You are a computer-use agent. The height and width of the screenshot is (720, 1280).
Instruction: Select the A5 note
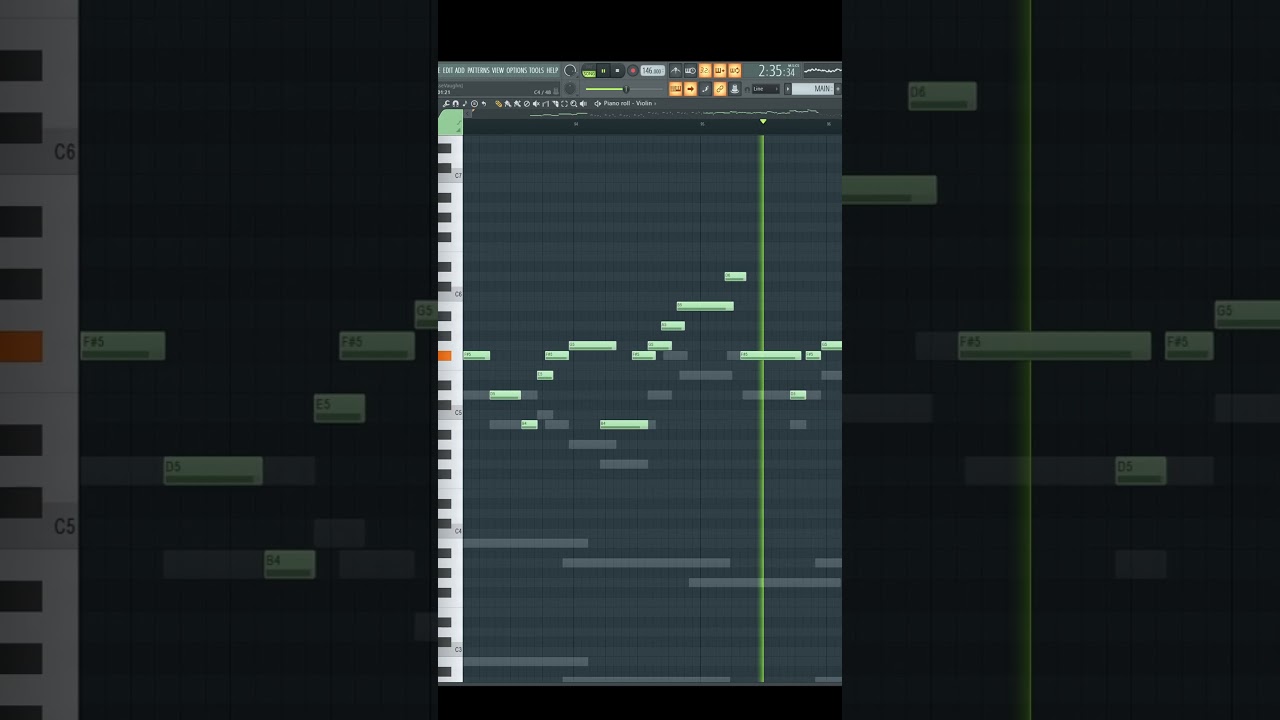(673, 326)
